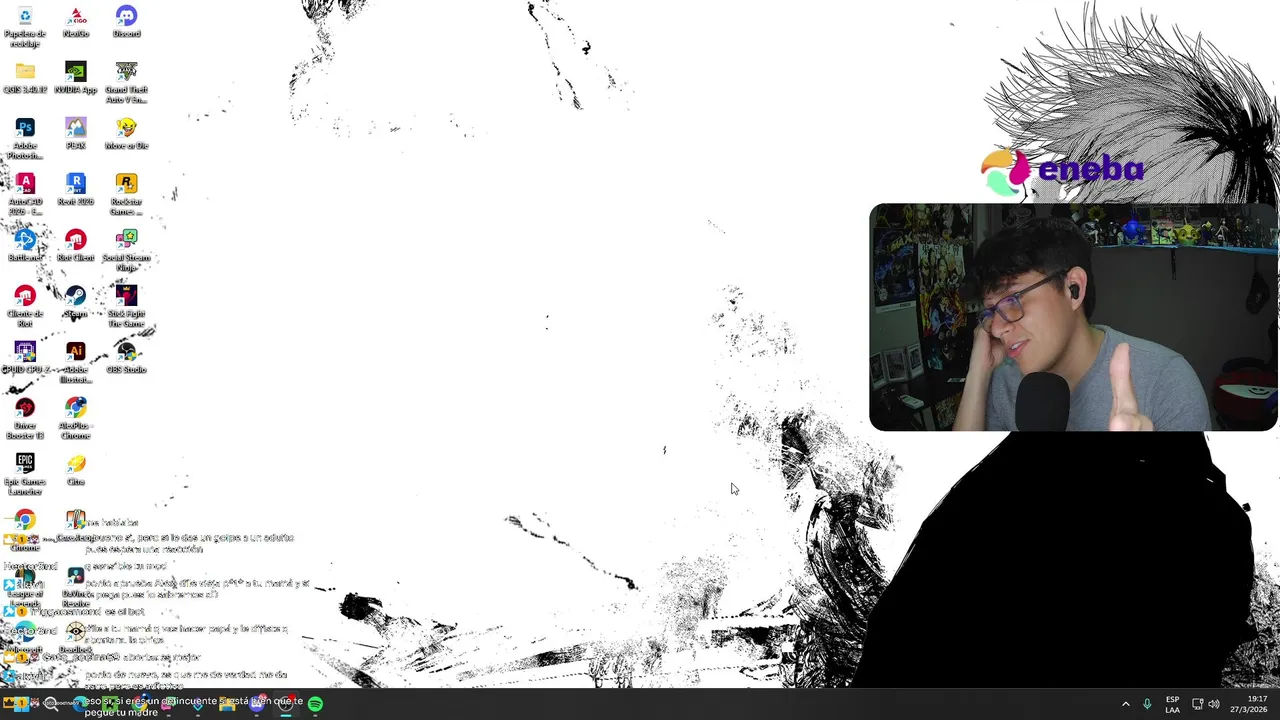
Task: Open the AlexPlus Chrome shortcut
Action: (76, 419)
